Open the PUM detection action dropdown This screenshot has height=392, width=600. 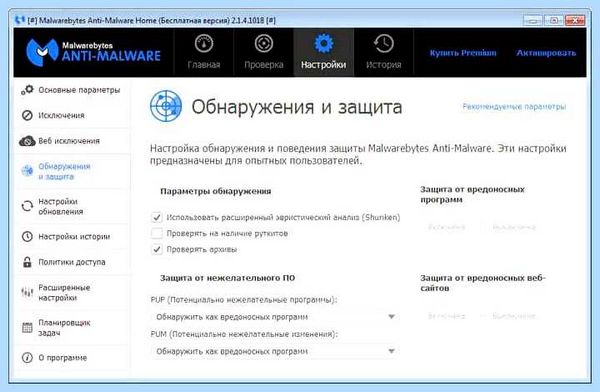coord(274,351)
